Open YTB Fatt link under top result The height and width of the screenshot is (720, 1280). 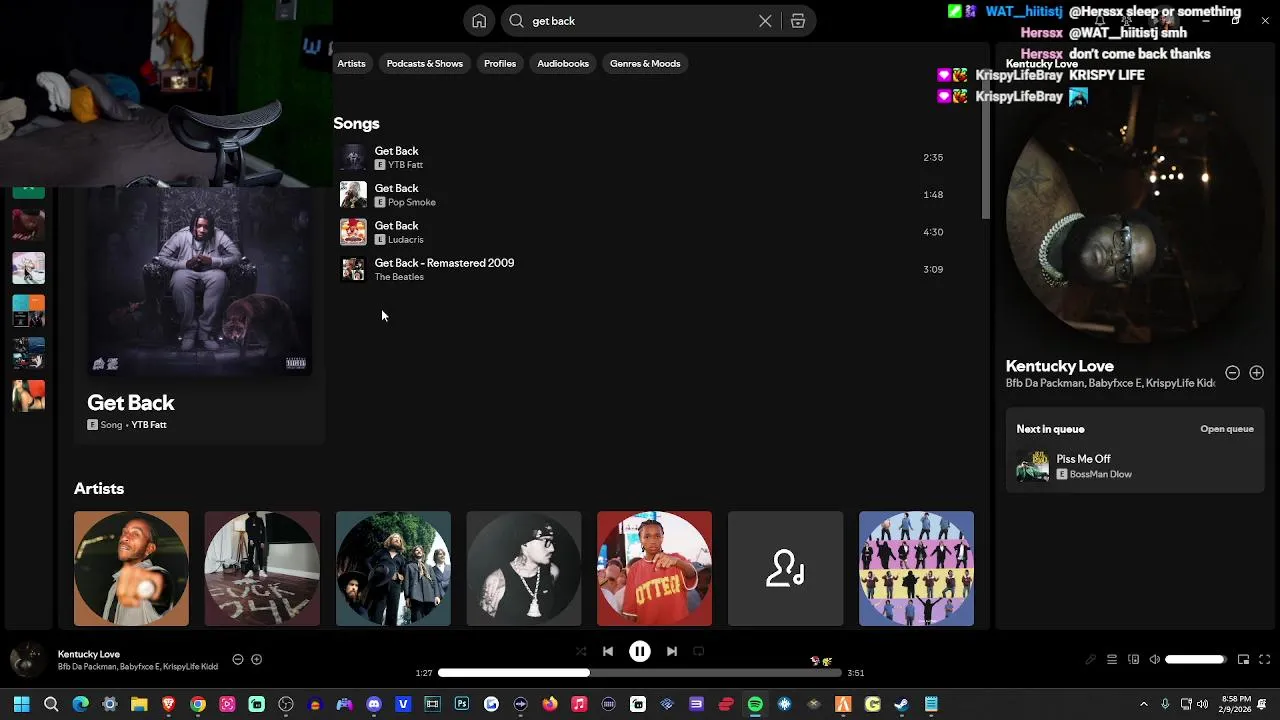point(149,425)
